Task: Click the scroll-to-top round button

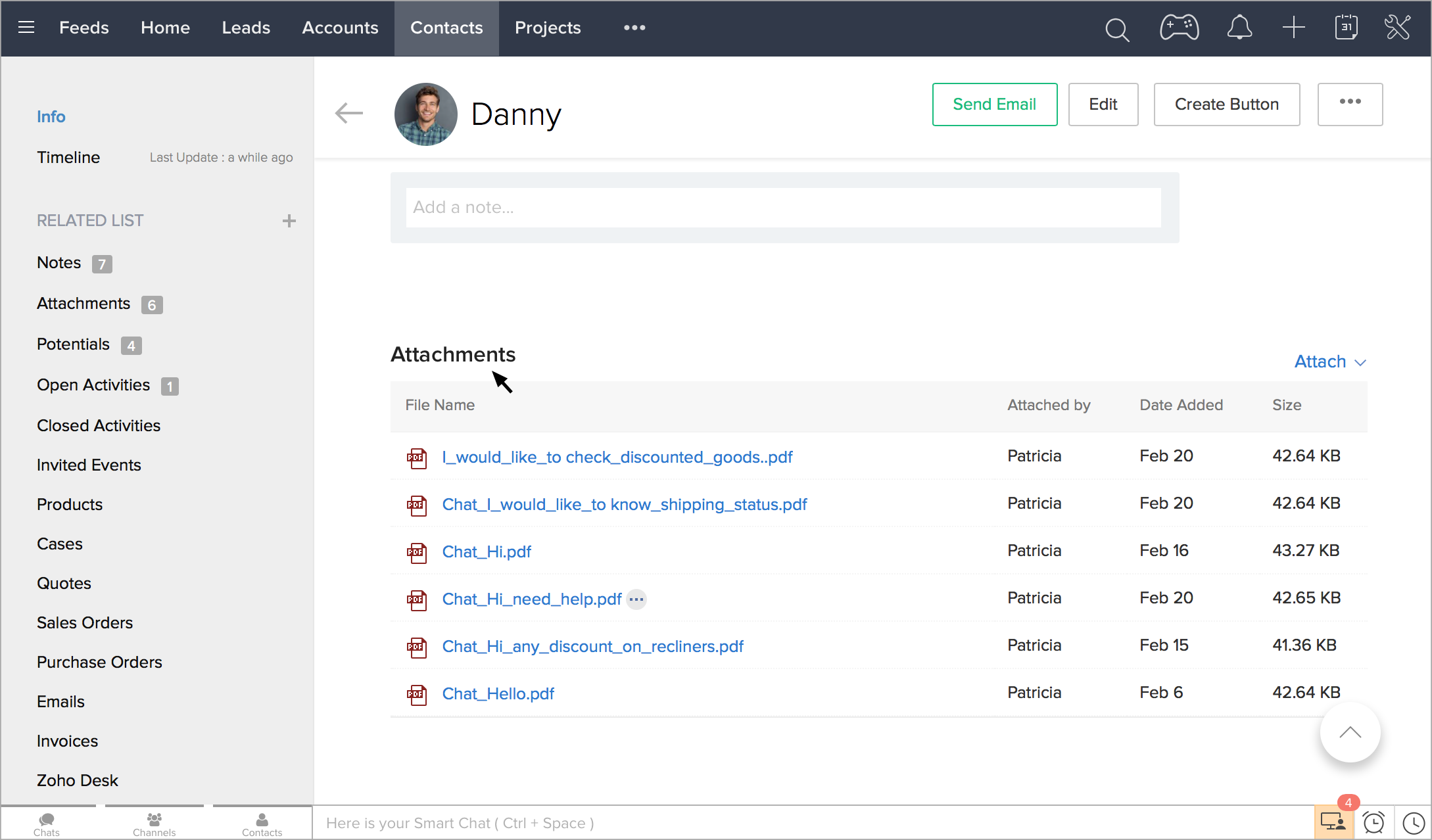Action: [x=1350, y=732]
